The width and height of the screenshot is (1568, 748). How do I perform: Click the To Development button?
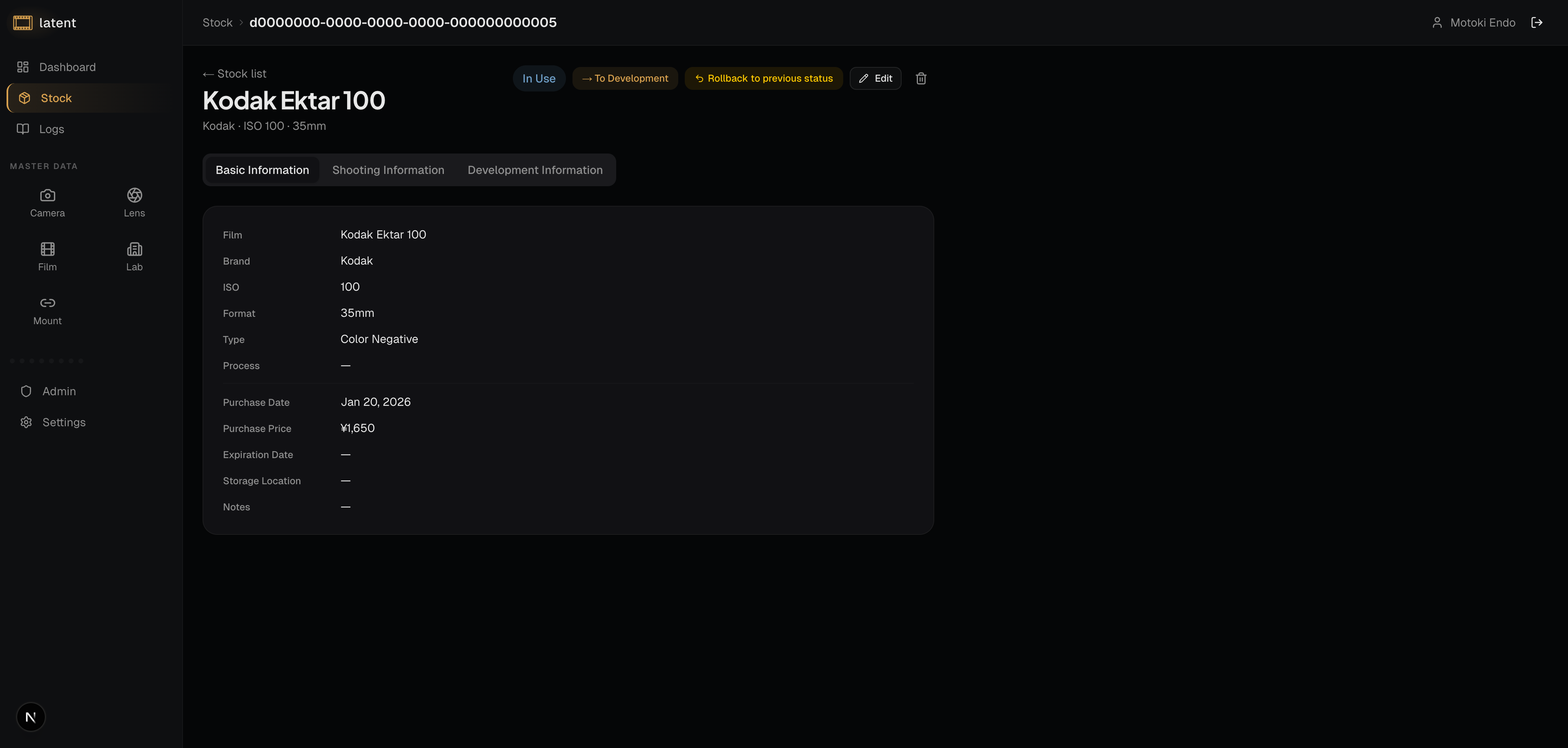click(x=624, y=78)
